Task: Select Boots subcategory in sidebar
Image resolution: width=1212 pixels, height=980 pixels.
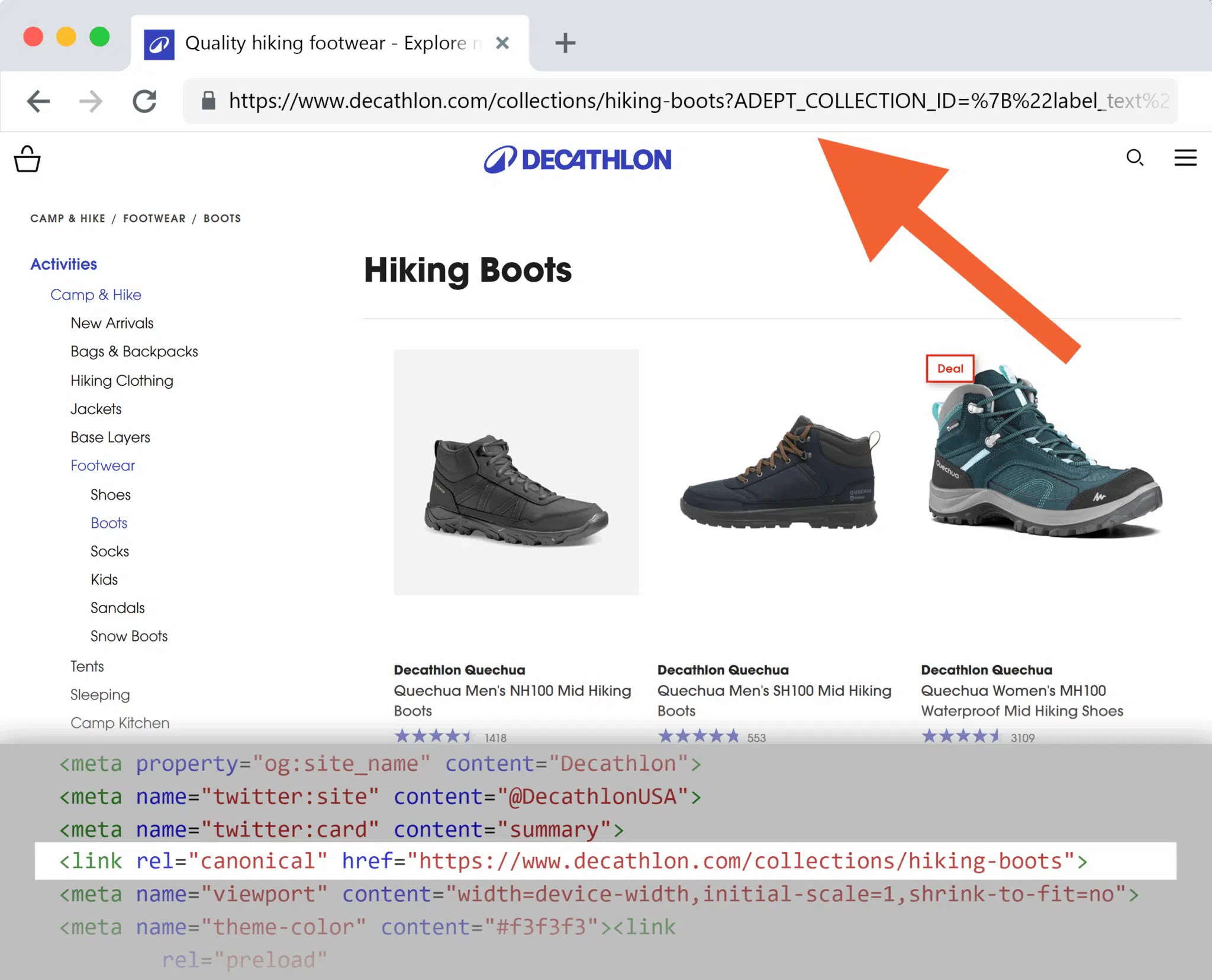Action: coord(109,523)
